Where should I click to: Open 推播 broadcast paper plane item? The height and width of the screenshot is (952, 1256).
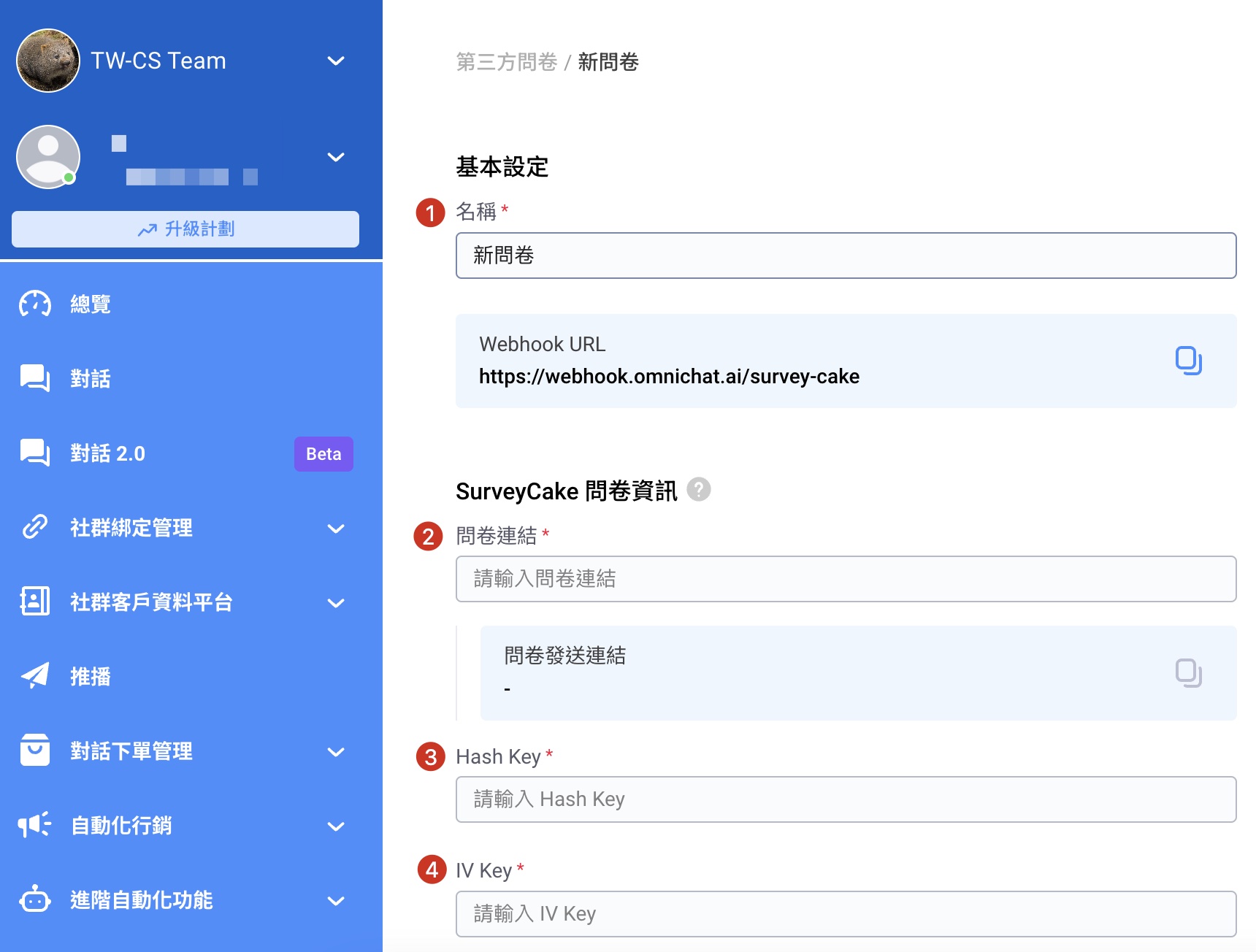point(90,676)
